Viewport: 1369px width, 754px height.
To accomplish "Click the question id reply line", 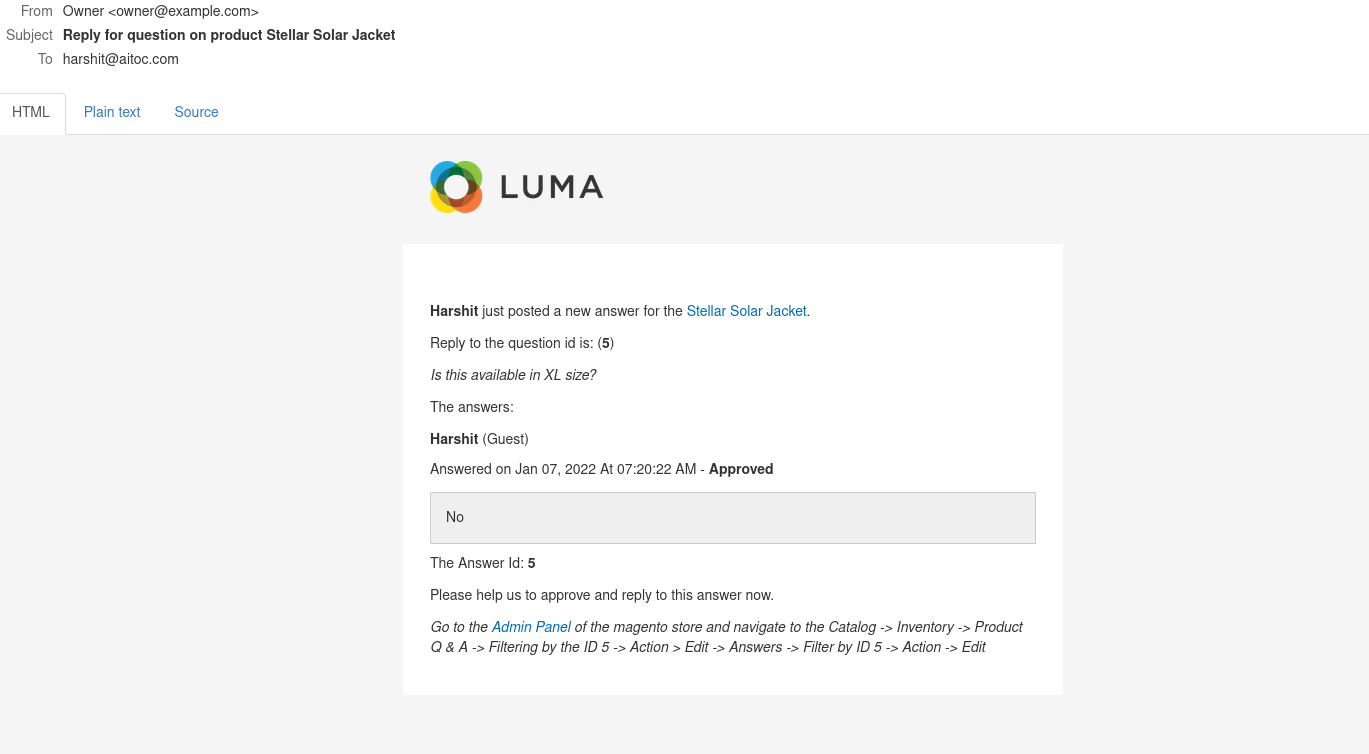I will pos(522,343).
